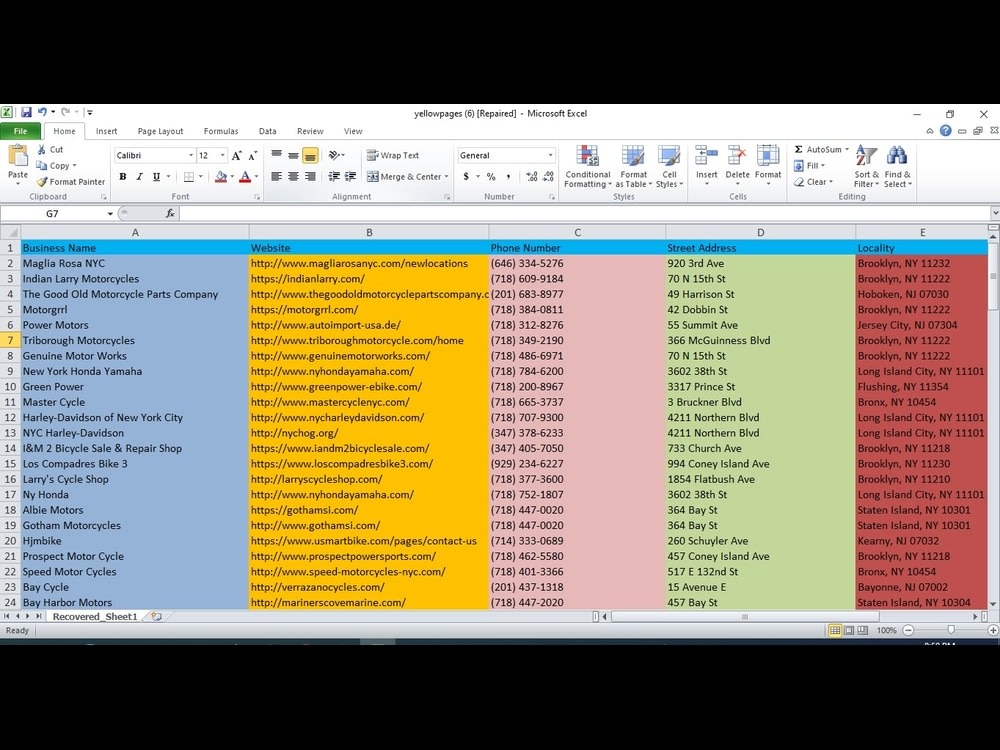Switch to the Page Layout tab
Viewport: 1000px width, 750px height.
pyautogui.click(x=160, y=131)
